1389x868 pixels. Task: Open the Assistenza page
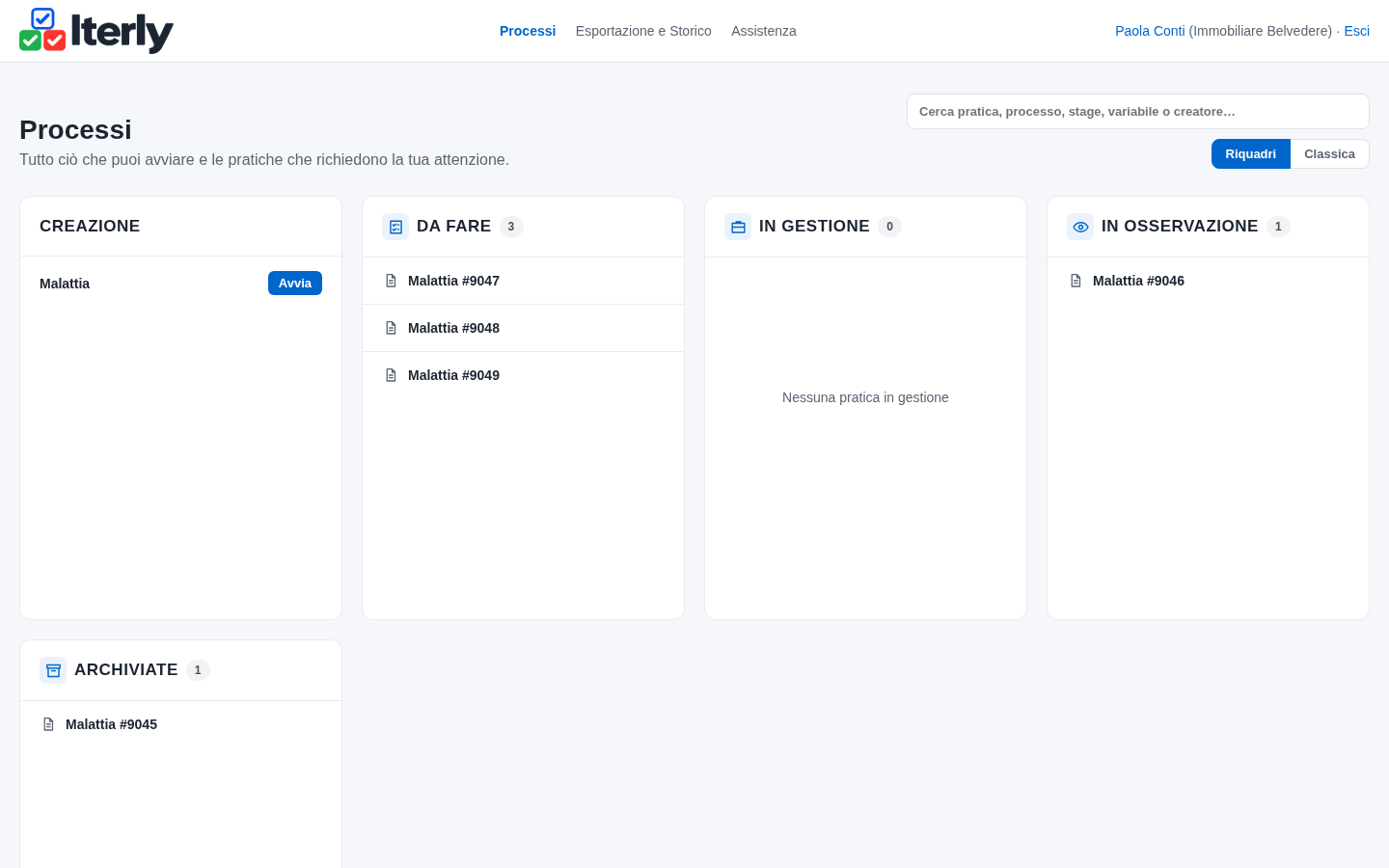tap(764, 31)
